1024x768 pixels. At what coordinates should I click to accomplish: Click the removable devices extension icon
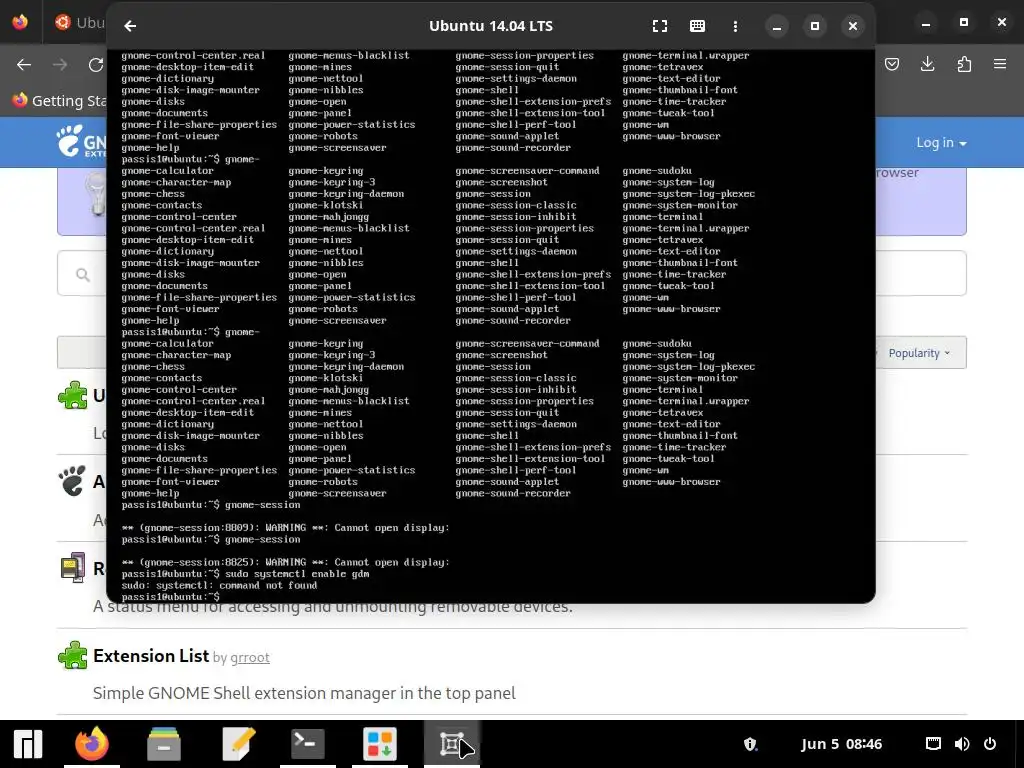72,568
